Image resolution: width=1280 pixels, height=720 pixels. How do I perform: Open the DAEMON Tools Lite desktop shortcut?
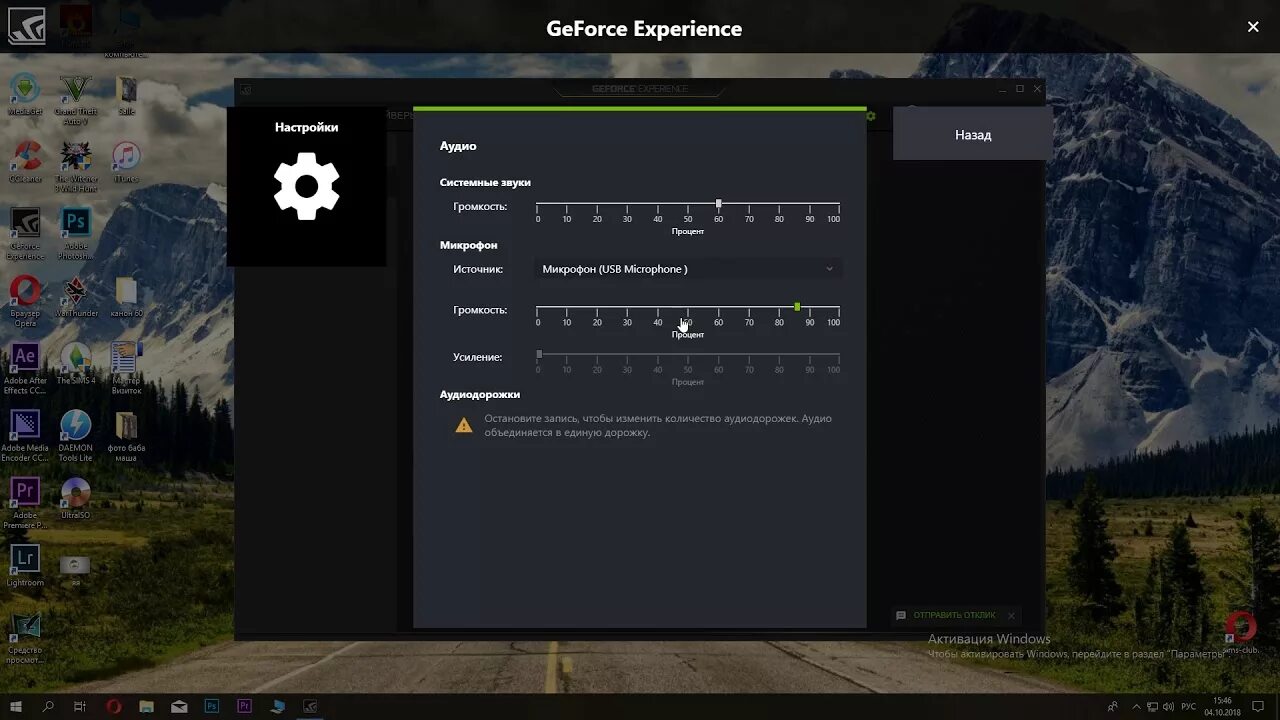[76, 436]
